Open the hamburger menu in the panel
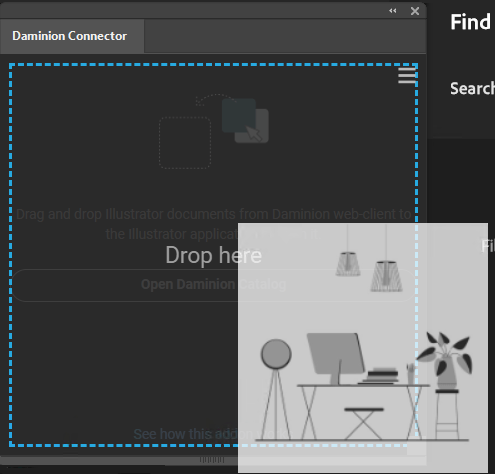 [x=407, y=76]
